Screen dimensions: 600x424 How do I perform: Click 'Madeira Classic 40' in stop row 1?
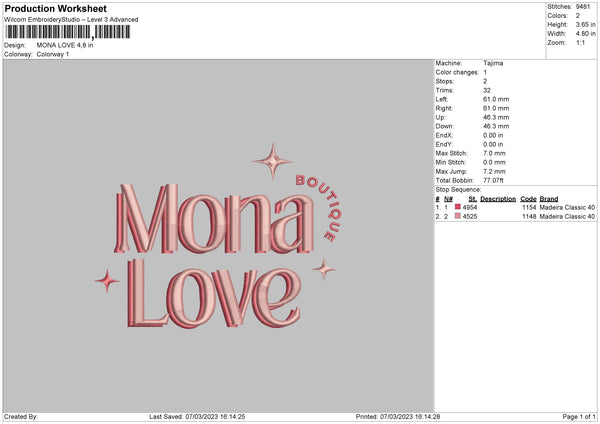[567, 207]
